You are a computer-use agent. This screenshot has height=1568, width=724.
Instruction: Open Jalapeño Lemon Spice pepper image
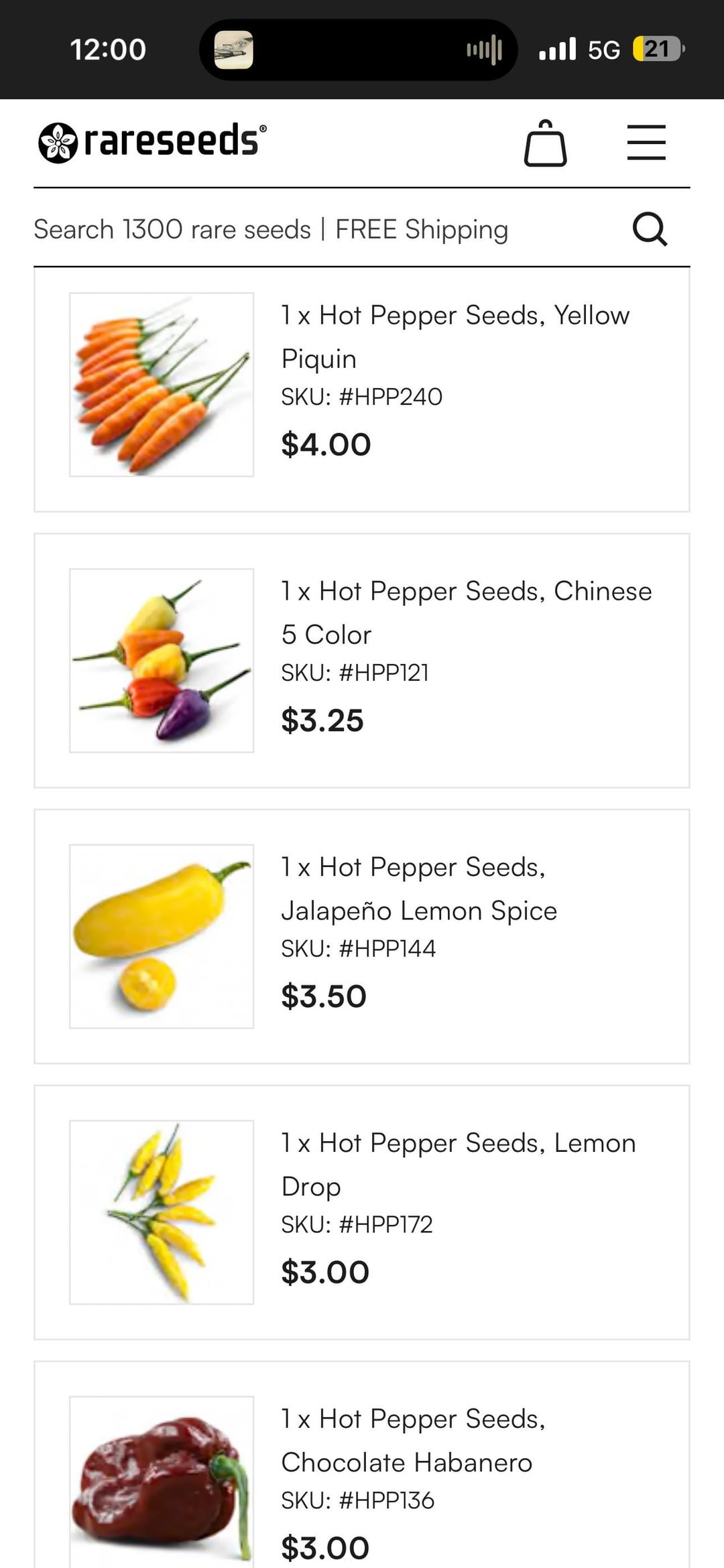tap(162, 936)
